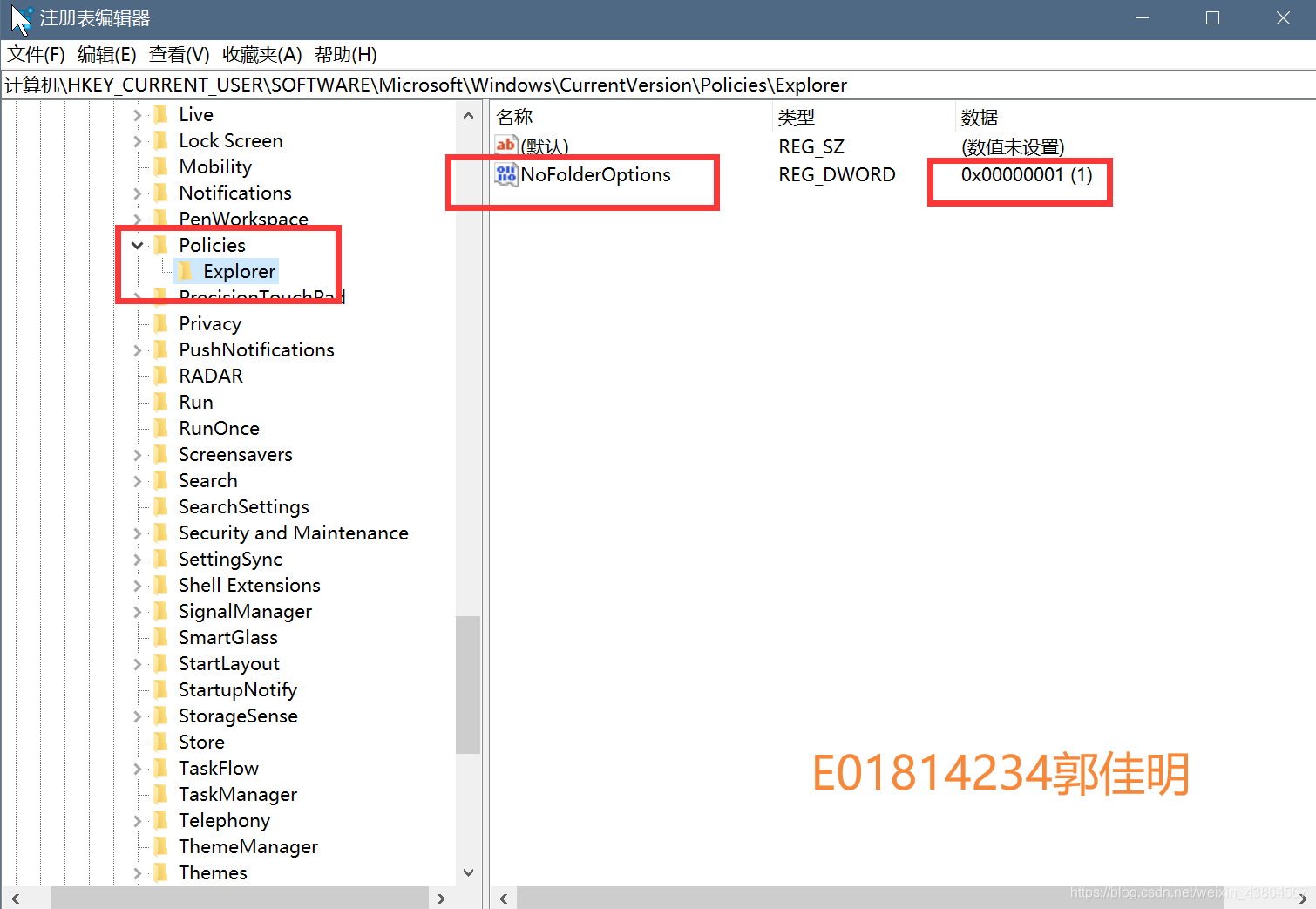The width and height of the screenshot is (1316, 909).
Task: Open the 编辑(E) menu
Action: point(107,55)
